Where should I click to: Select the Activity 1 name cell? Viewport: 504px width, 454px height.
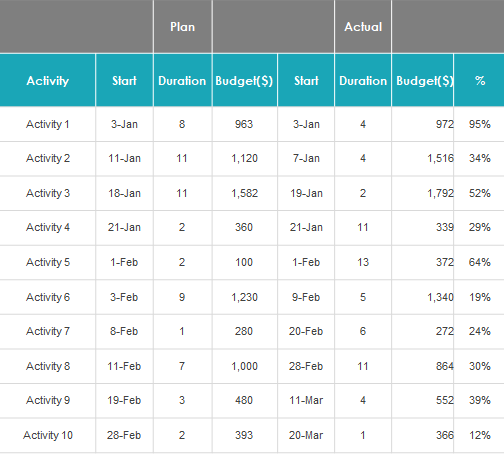pyautogui.click(x=48, y=124)
